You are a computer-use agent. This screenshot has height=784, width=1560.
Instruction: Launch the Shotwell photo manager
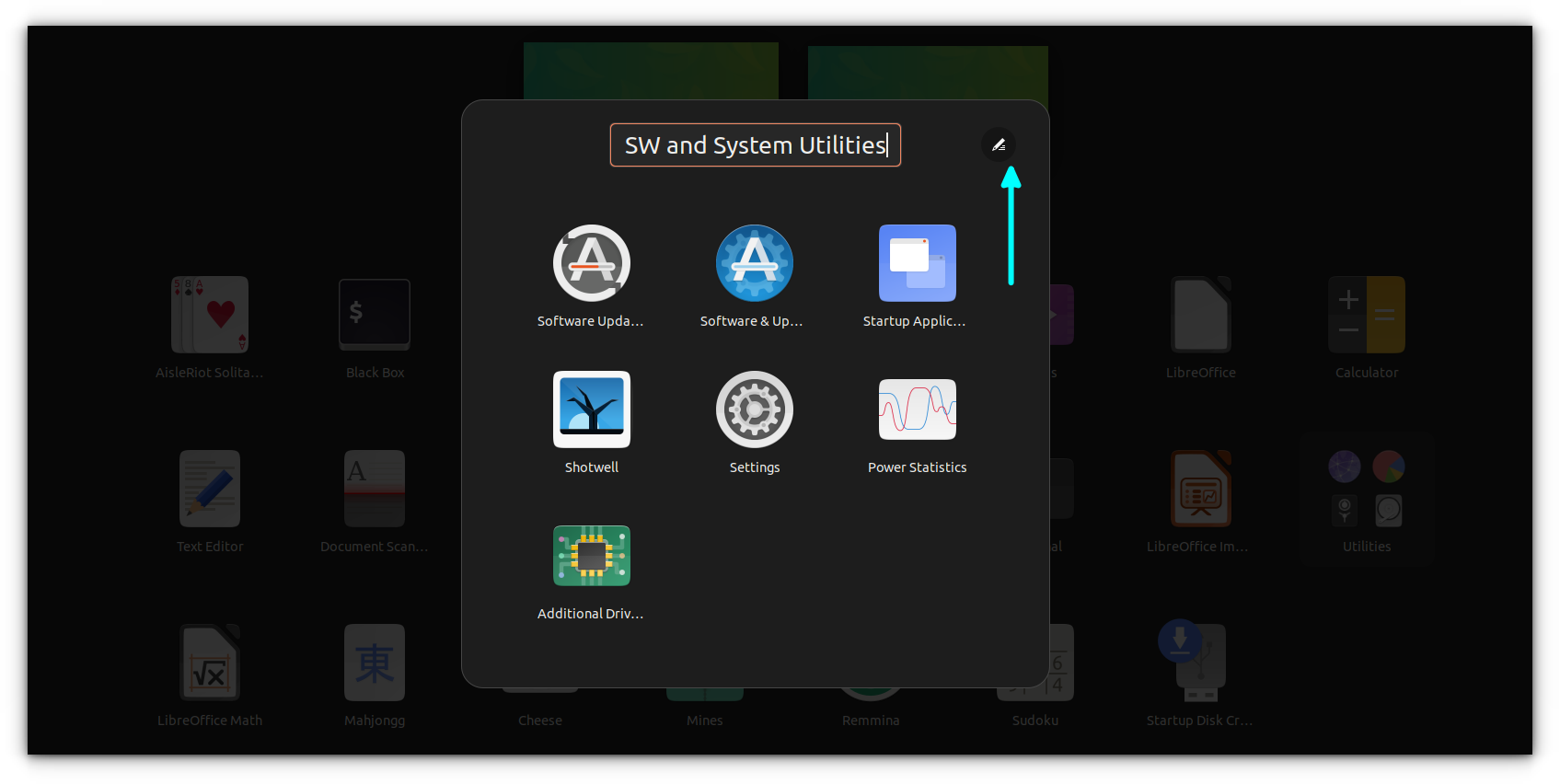[591, 409]
